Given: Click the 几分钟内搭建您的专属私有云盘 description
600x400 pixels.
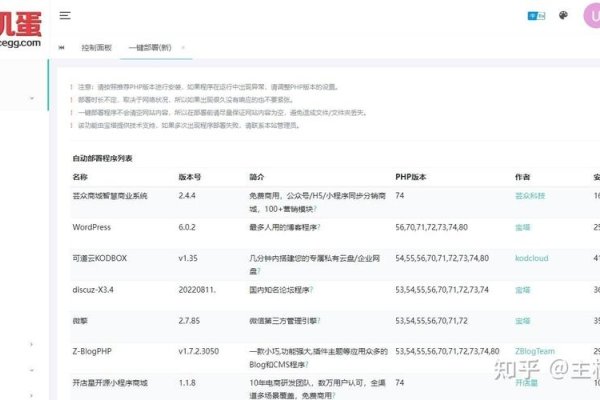Looking at the screenshot, I should (315, 265).
